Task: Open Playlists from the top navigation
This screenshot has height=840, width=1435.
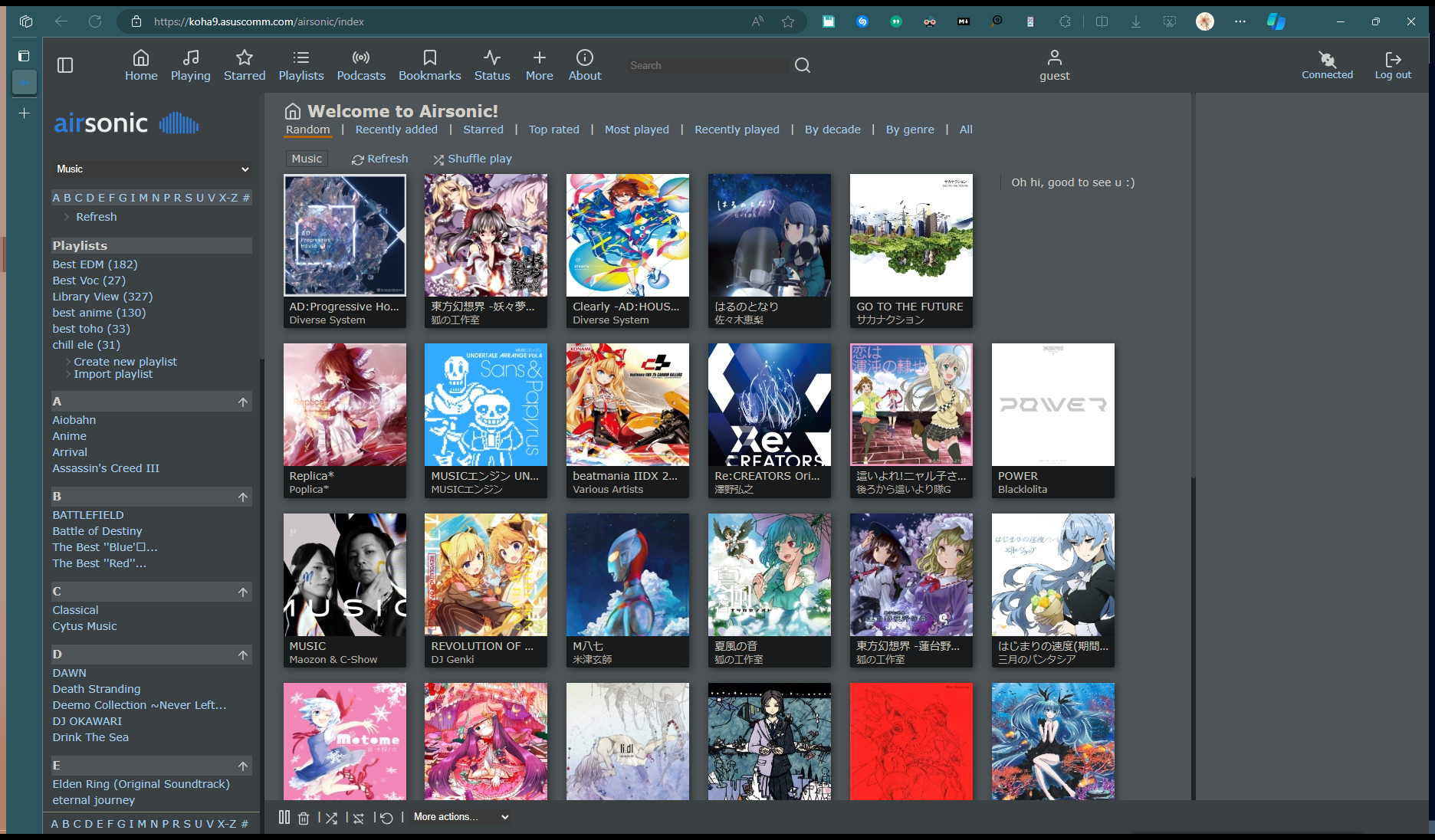Action: click(301, 65)
